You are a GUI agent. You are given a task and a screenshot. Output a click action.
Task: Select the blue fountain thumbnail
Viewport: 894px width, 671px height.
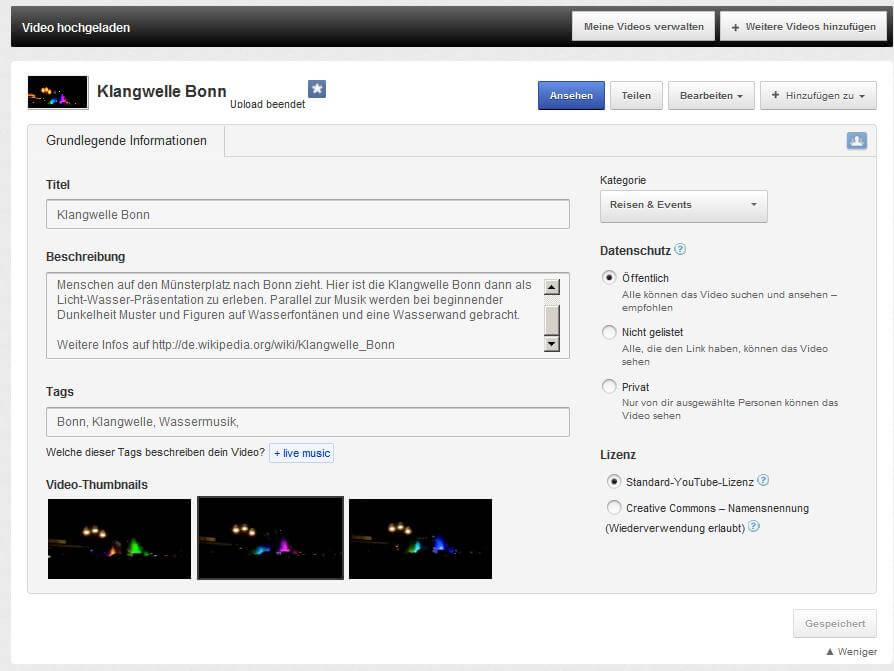(x=420, y=539)
